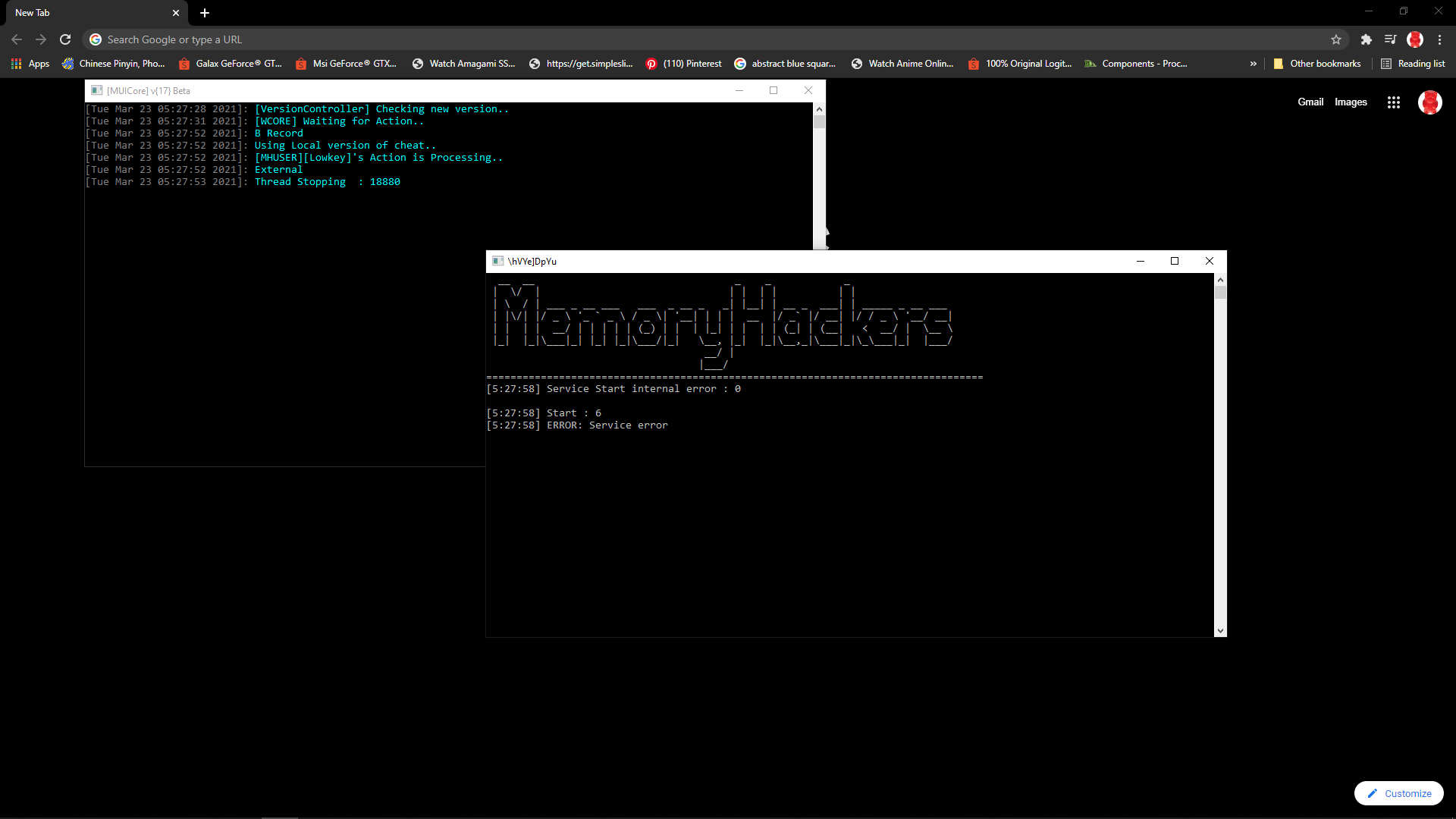Open Watch Amagami SS bookmark
The height and width of the screenshot is (819, 1456).
(x=464, y=64)
